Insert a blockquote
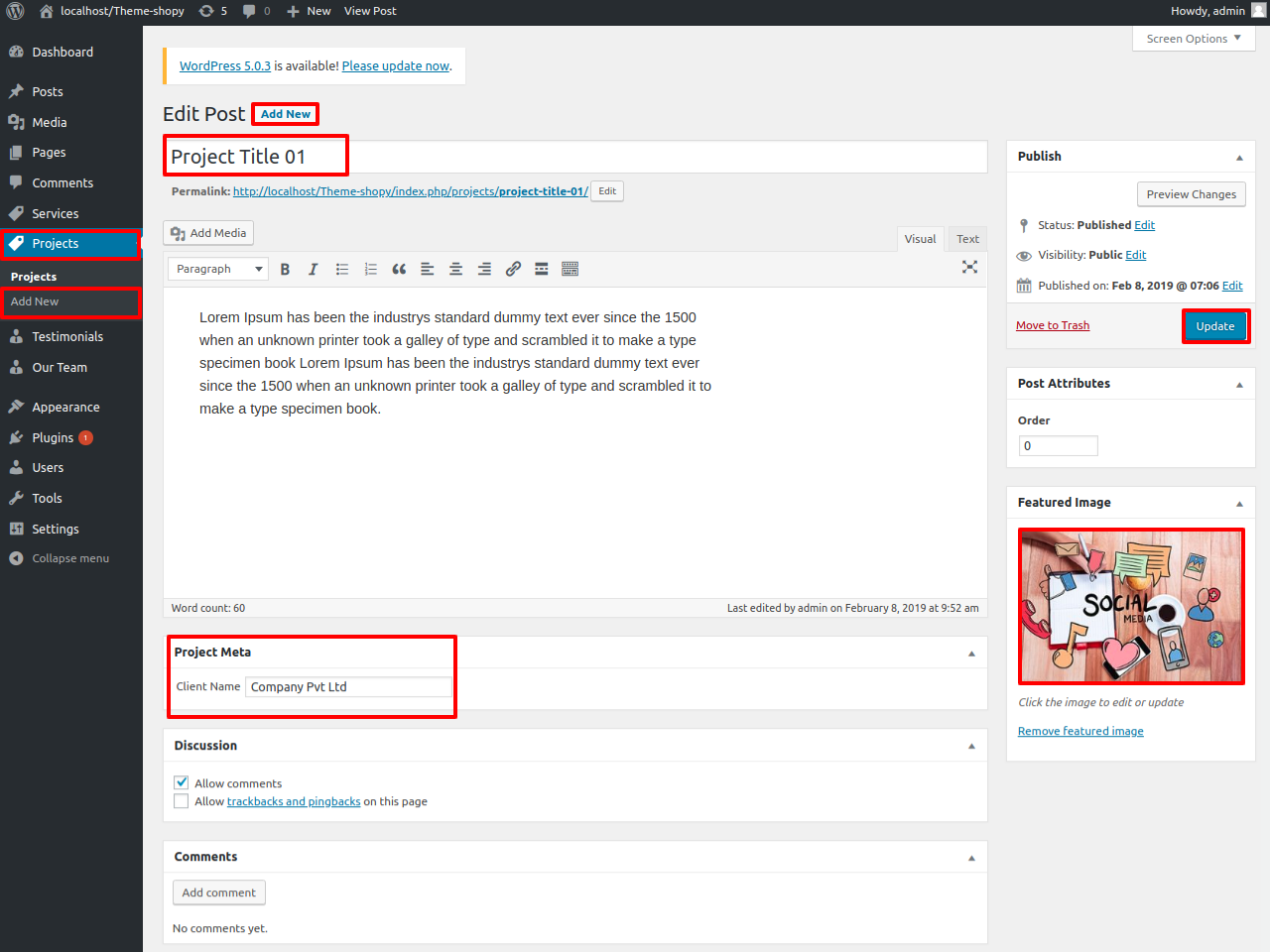The width and height of the screenshot is (1270, 952). 399,269
